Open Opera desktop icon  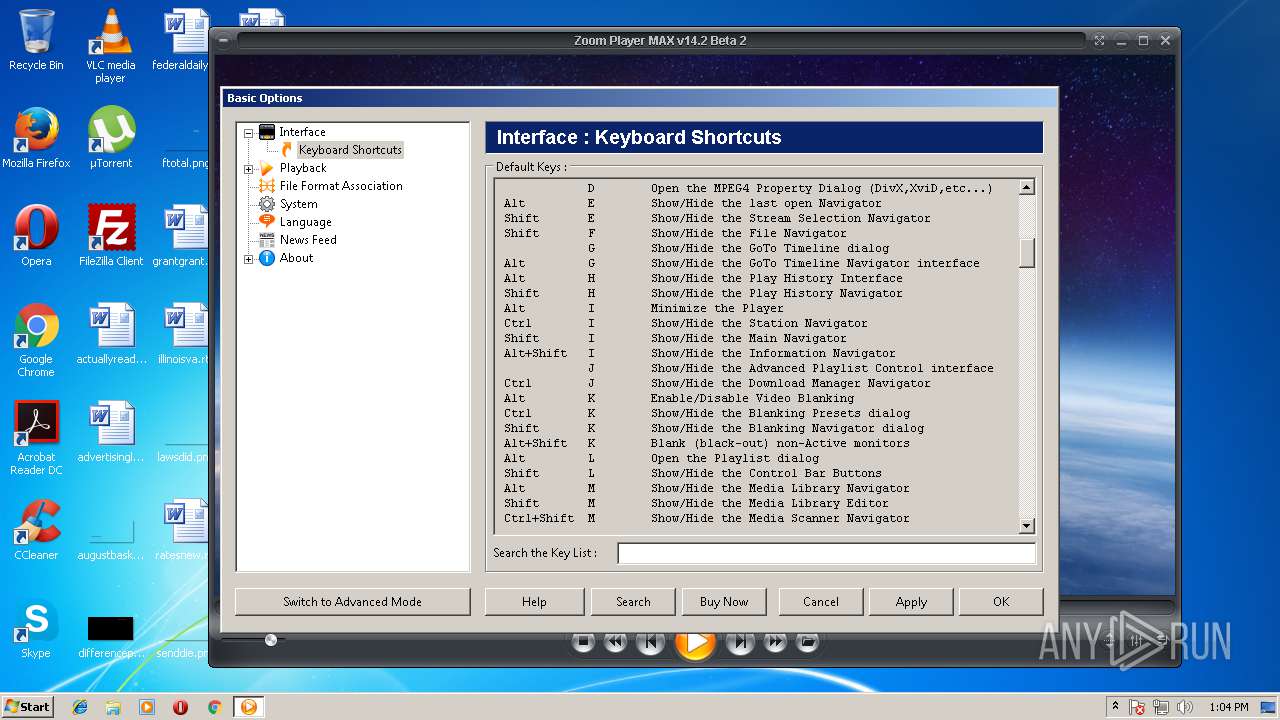(x=36, y=236)
